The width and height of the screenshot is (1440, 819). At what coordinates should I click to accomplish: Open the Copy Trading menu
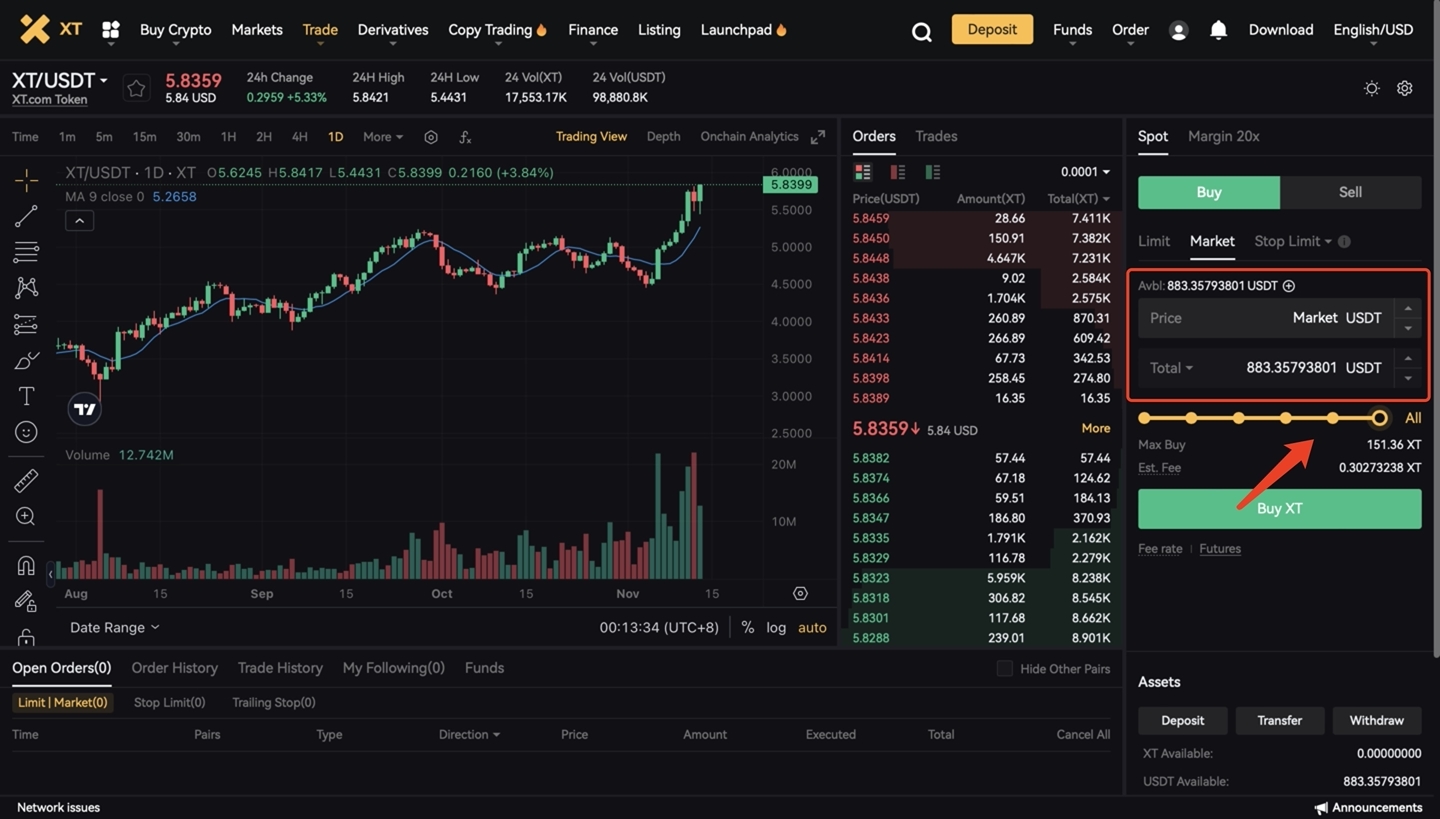point(497,30)
